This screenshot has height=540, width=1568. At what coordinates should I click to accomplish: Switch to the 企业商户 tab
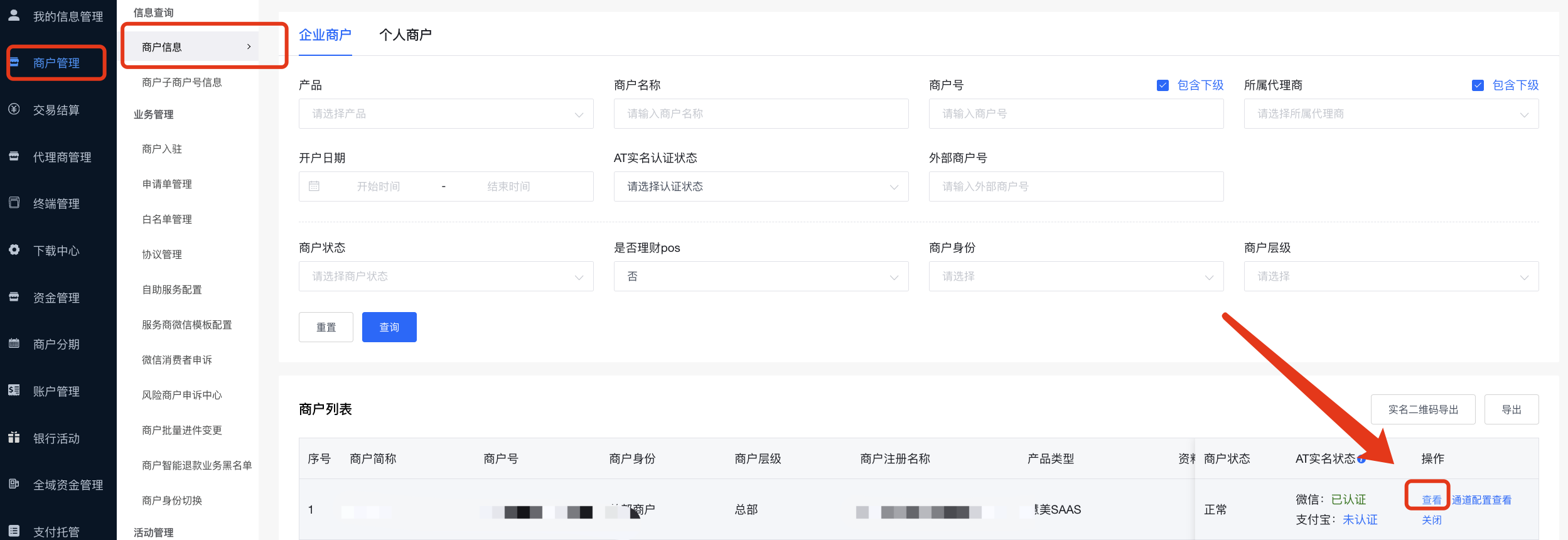coord(325,35)
